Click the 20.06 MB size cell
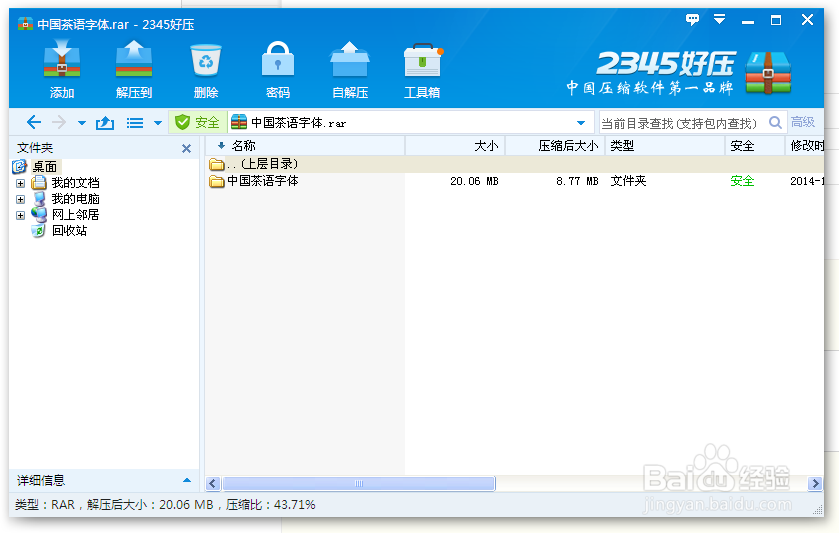This screenshot has height=533, width=839. point(474,181)
